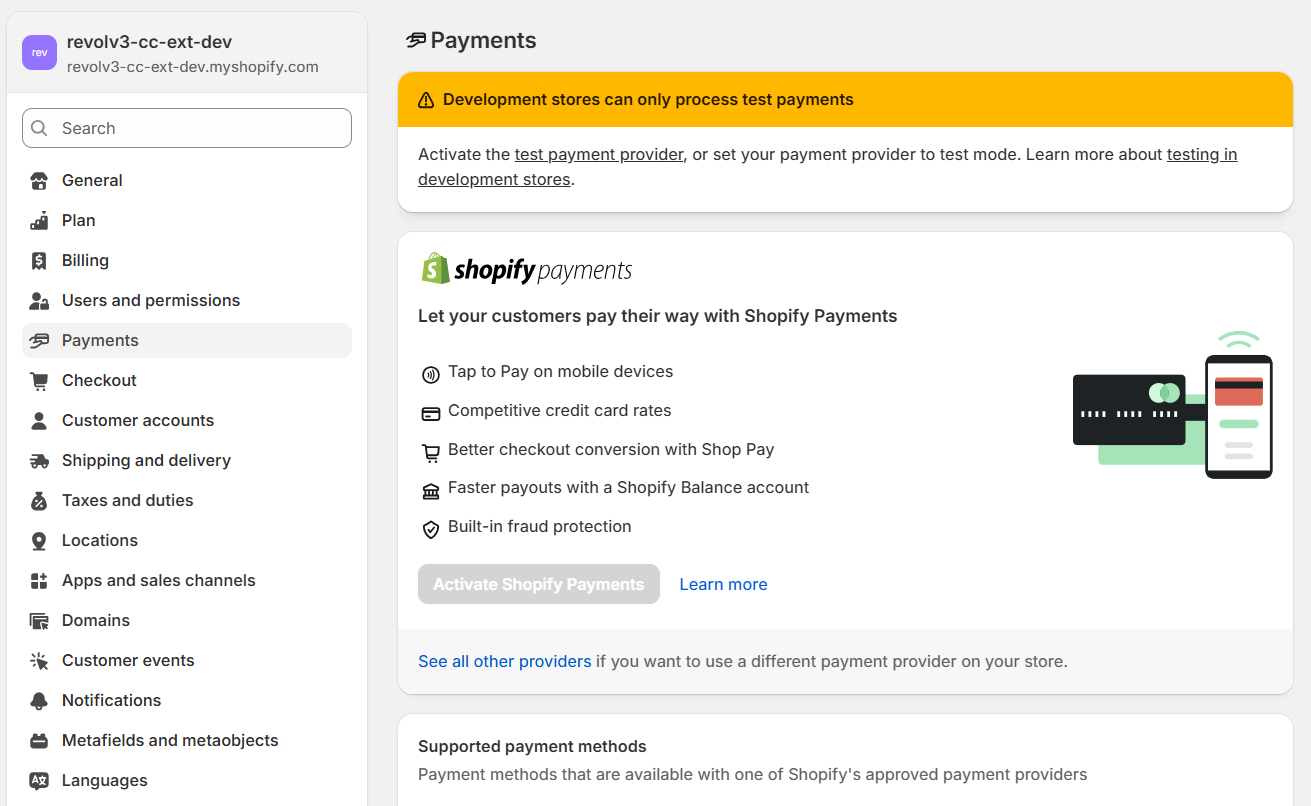Open the Domains settings section
This screenshot has width=1311, height=806.
pos(97,620)
